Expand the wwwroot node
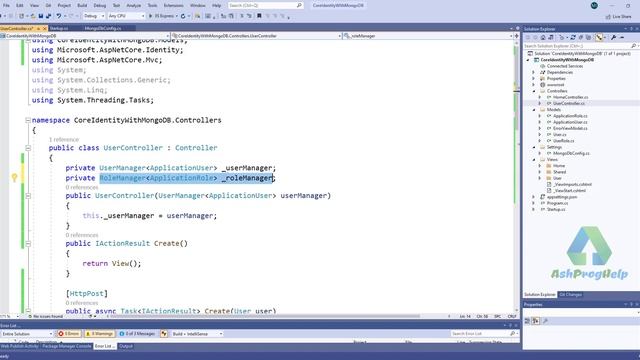The image size is (640, 360). (533, 85)
